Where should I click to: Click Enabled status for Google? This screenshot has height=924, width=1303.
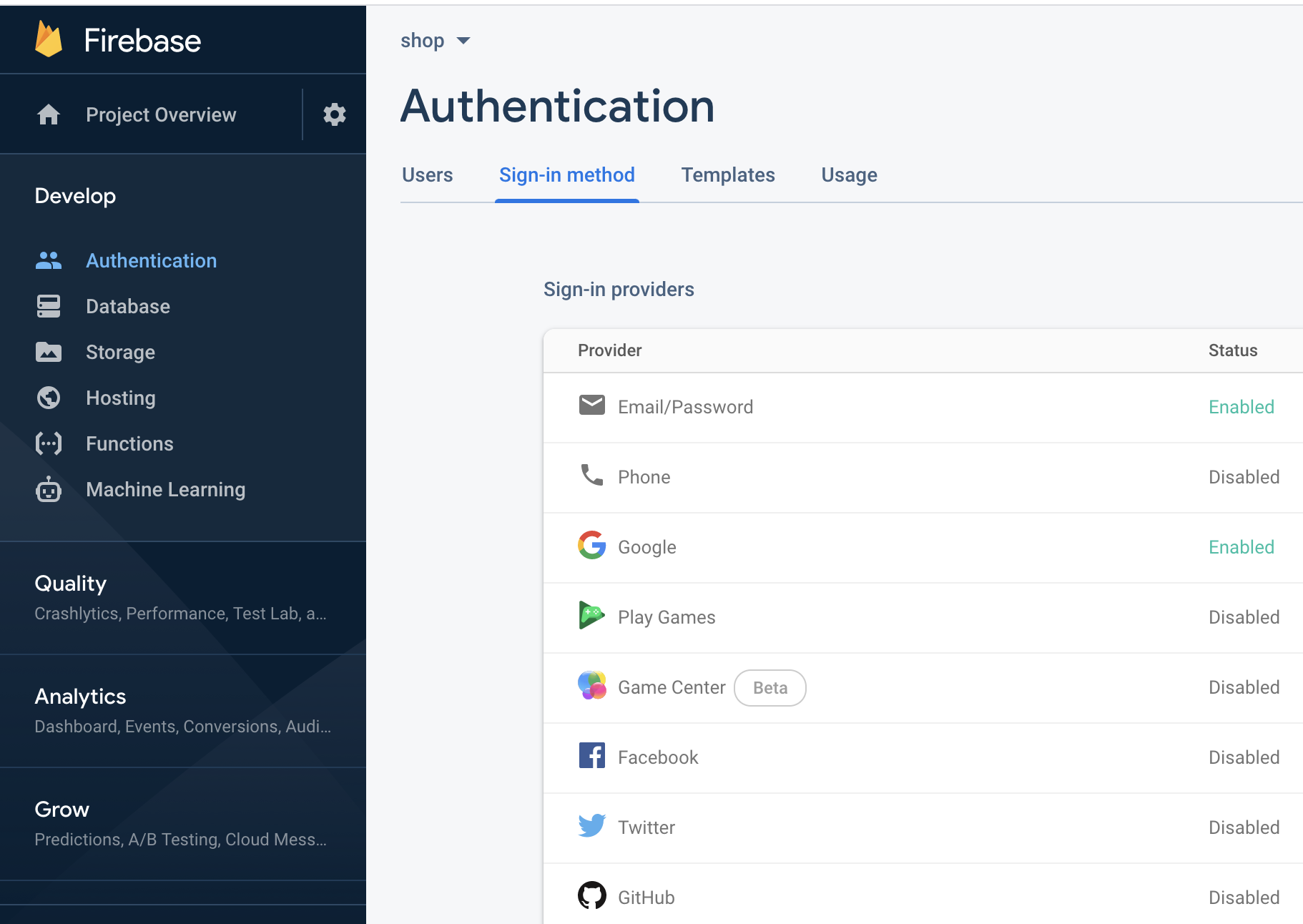point(1241,547)
